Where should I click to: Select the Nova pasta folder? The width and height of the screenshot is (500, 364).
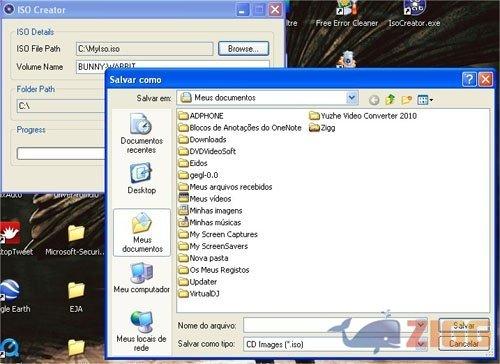click(x=203, y=258)
